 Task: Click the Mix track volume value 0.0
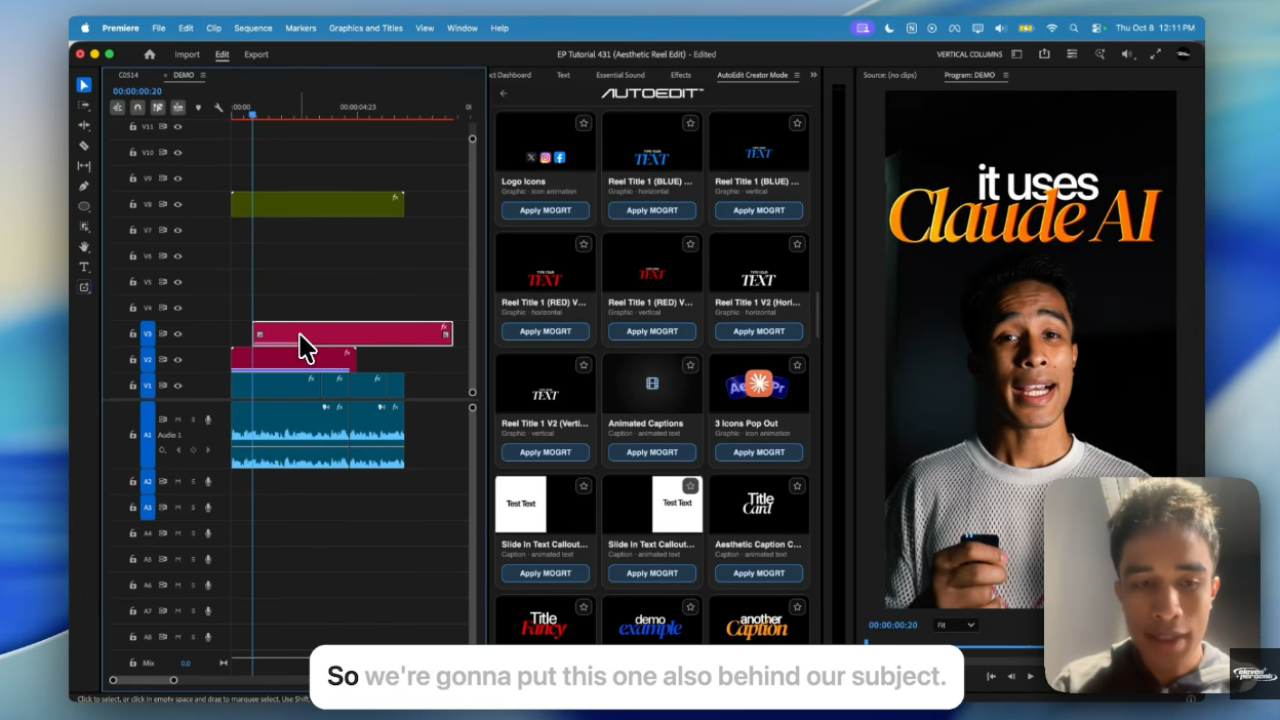point(185,663)
